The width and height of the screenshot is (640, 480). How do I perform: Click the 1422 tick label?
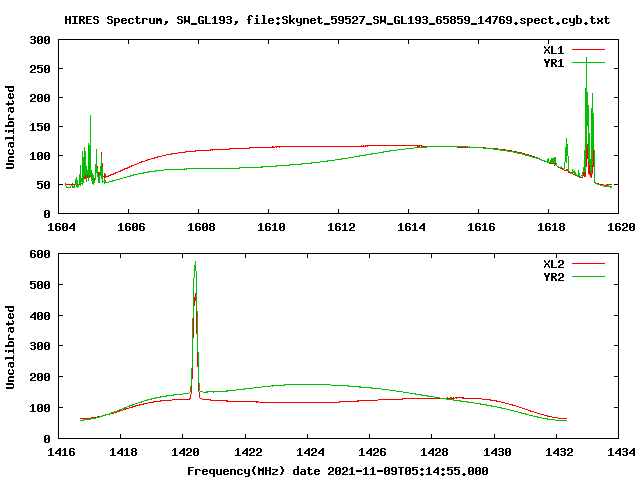pyautogui.click(x=248, y=452)
